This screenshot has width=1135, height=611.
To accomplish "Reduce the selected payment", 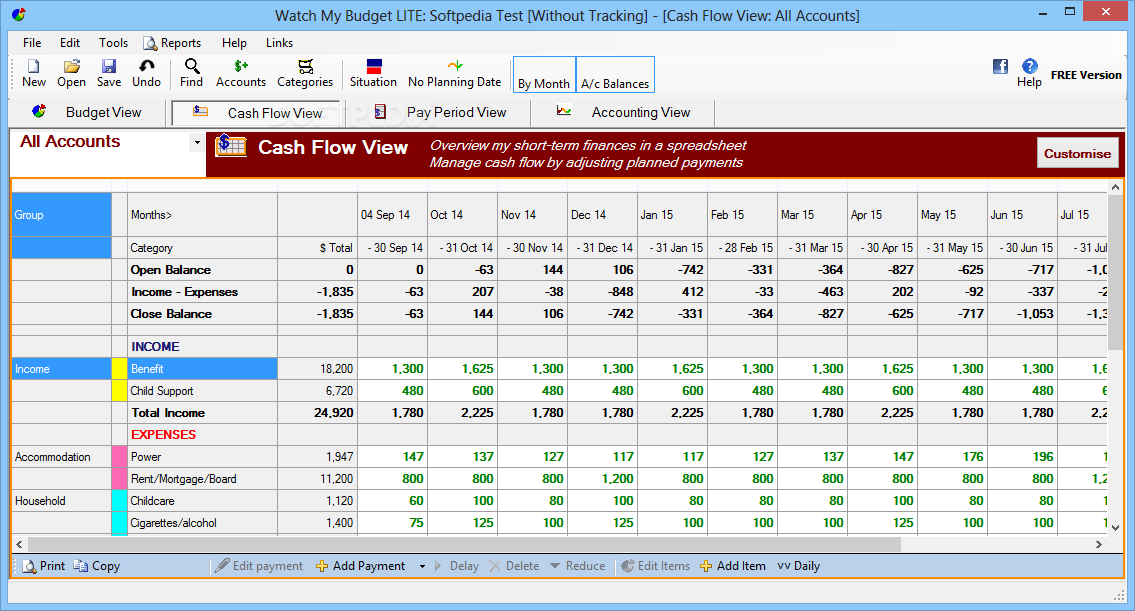I will pyautogui.click(x=577, y=566).
